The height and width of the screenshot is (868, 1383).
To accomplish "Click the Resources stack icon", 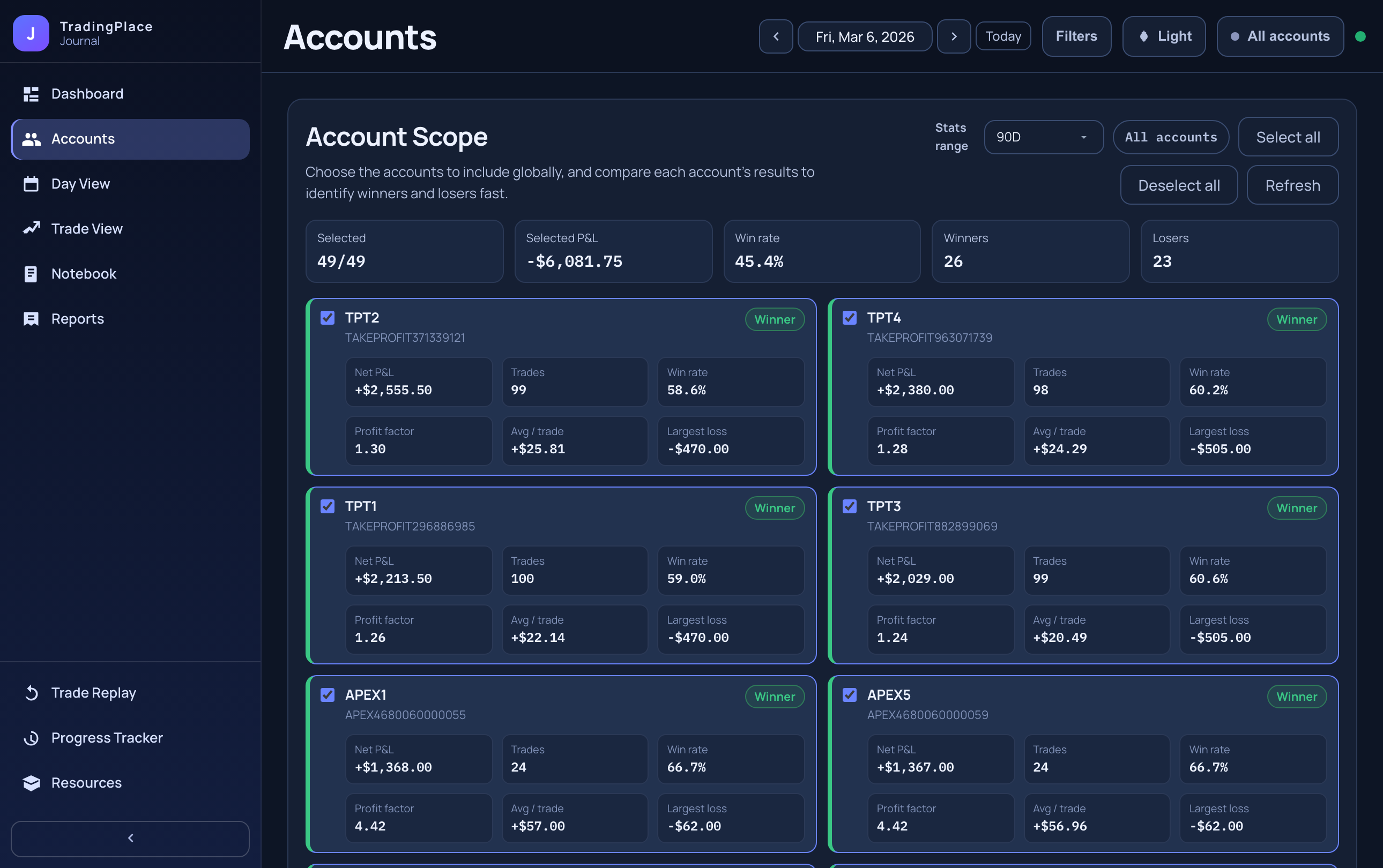I will coord(31,782).
